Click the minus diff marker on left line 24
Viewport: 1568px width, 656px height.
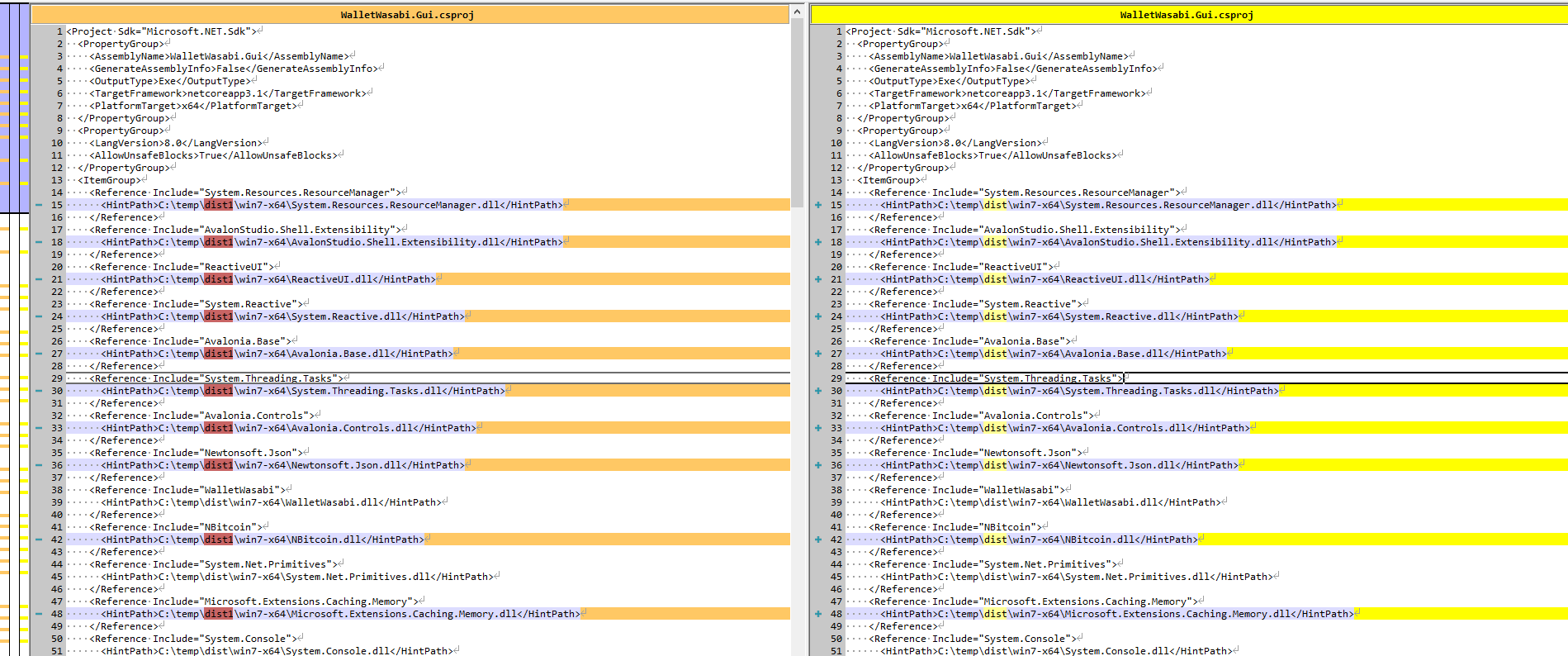click(39, 316)
